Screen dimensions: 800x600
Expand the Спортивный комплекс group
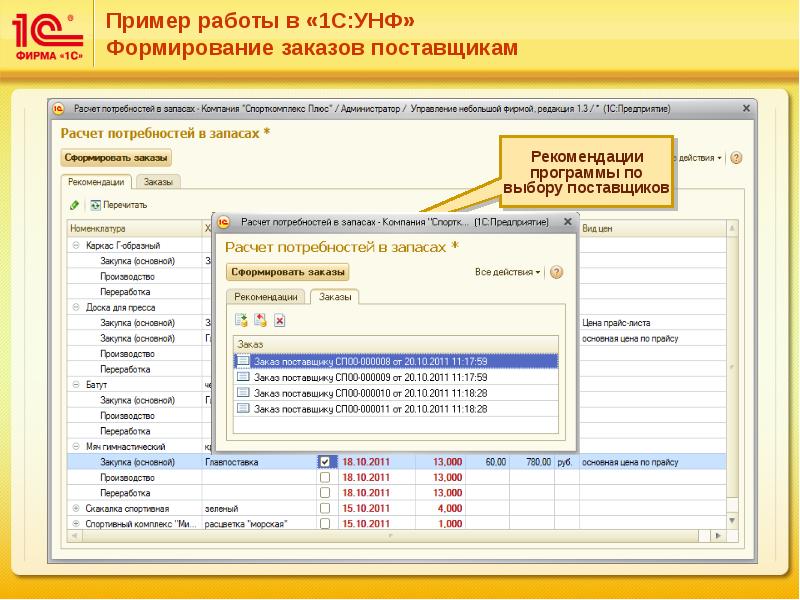click(x=76, y=523)
